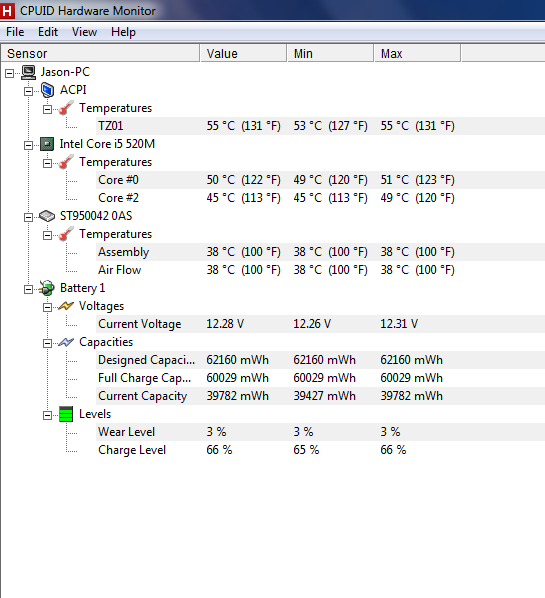Viewport: 545px width, 598px height.
Task: Collapse the Levels node
Action: point(48,415)
